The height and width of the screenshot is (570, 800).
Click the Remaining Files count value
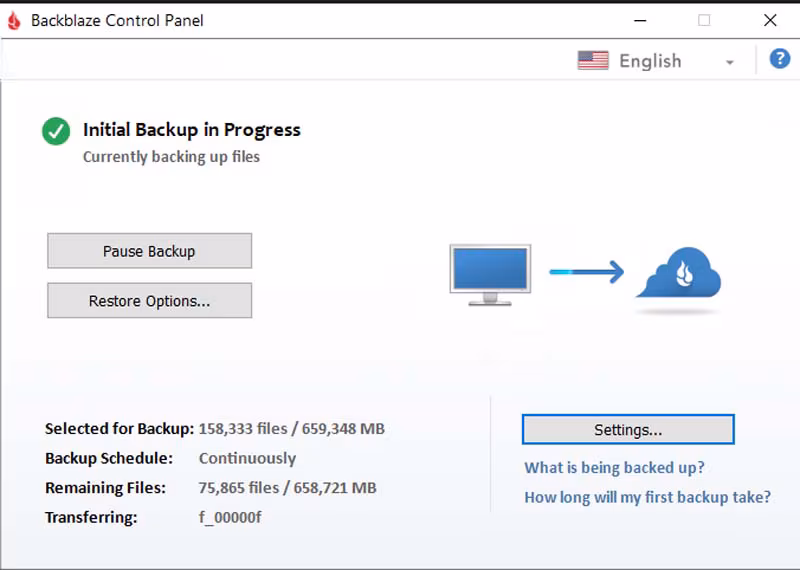click(288, 488)
